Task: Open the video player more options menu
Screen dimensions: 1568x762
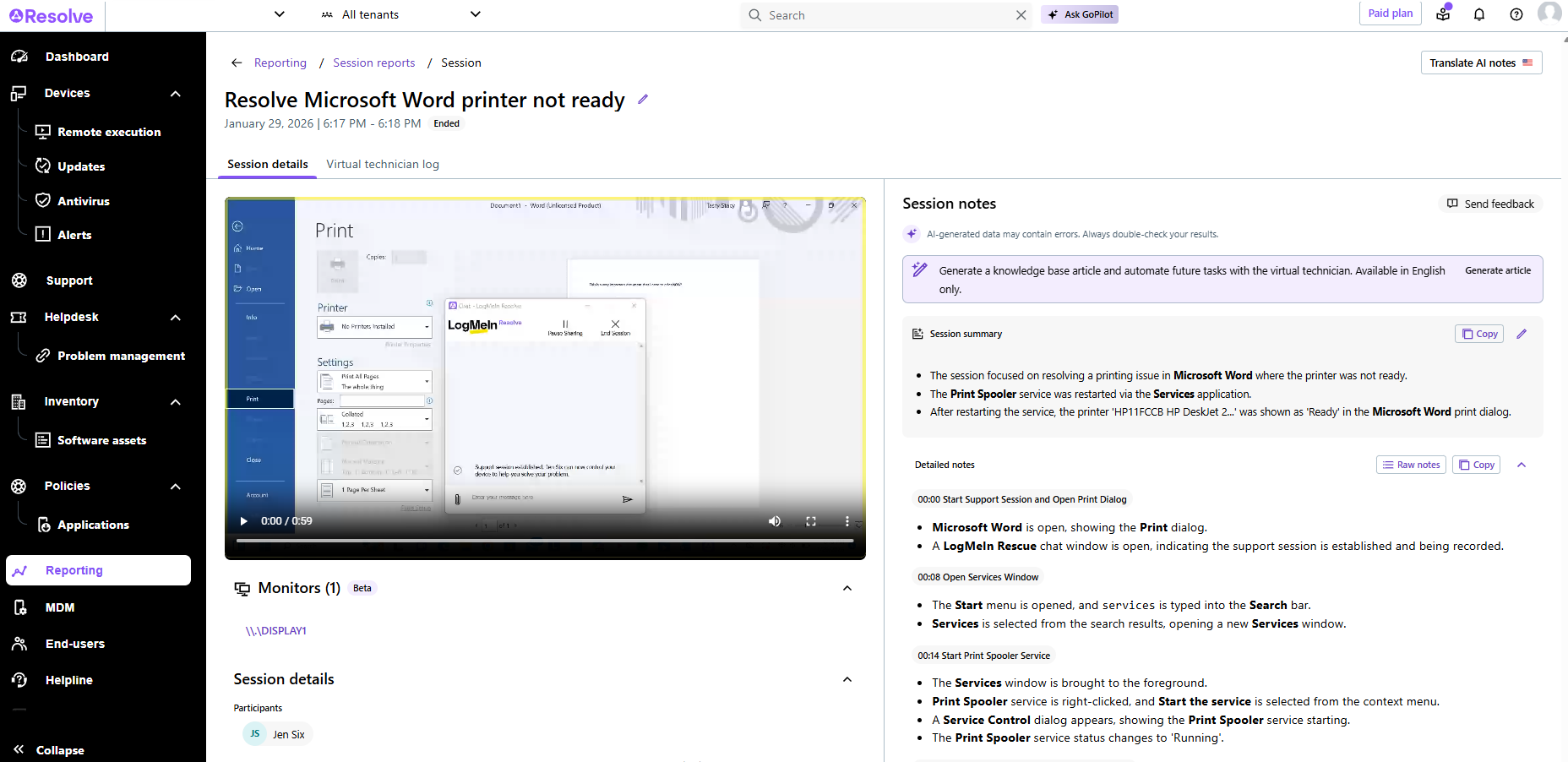Action: click(847, 521)
